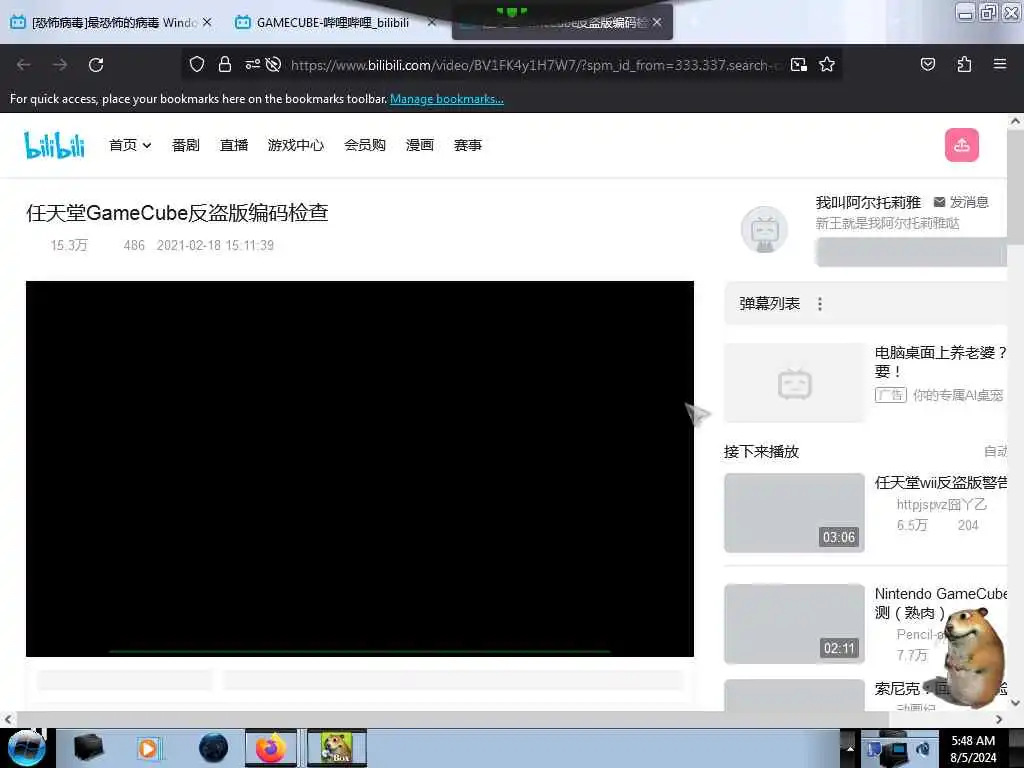Open the 直播 menu item

tap(234, 145)
